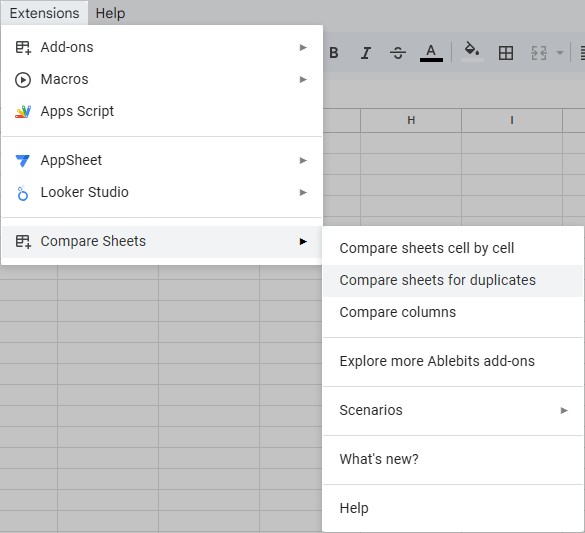585x533 pixels.
Task: Click the AppSheet logo icon
Action: 22,161
